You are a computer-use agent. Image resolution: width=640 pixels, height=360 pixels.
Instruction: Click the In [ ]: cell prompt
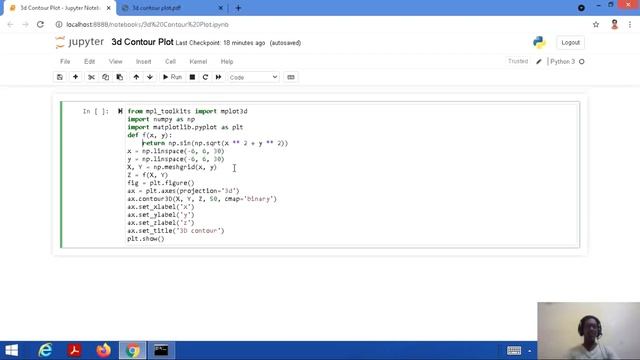pos(96,111)
